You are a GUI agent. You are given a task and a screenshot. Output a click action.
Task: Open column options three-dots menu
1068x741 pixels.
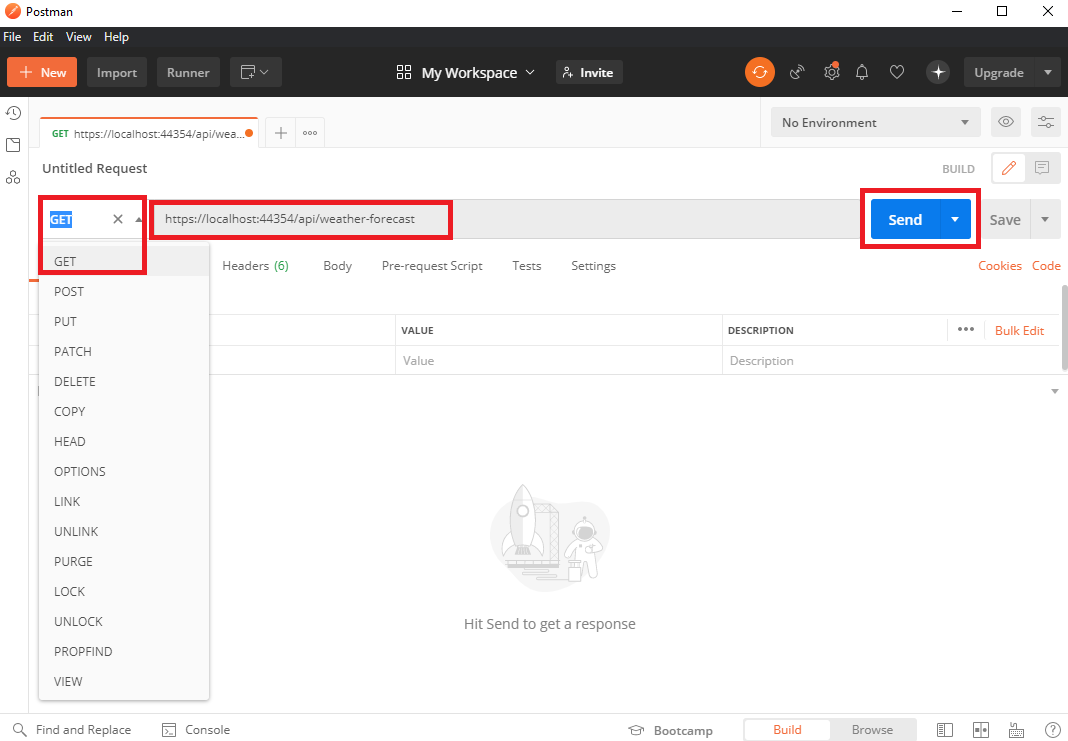(966, 330)
